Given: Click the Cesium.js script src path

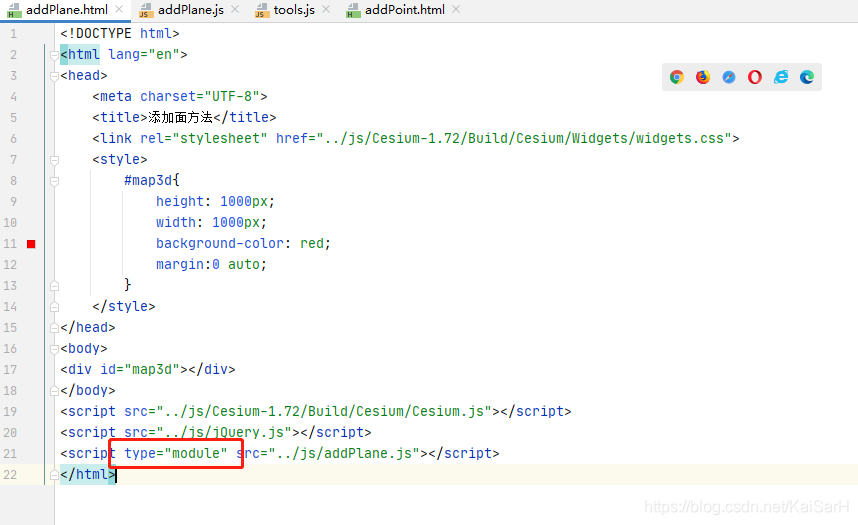Looking at the screenshot, I should (324, 411).
